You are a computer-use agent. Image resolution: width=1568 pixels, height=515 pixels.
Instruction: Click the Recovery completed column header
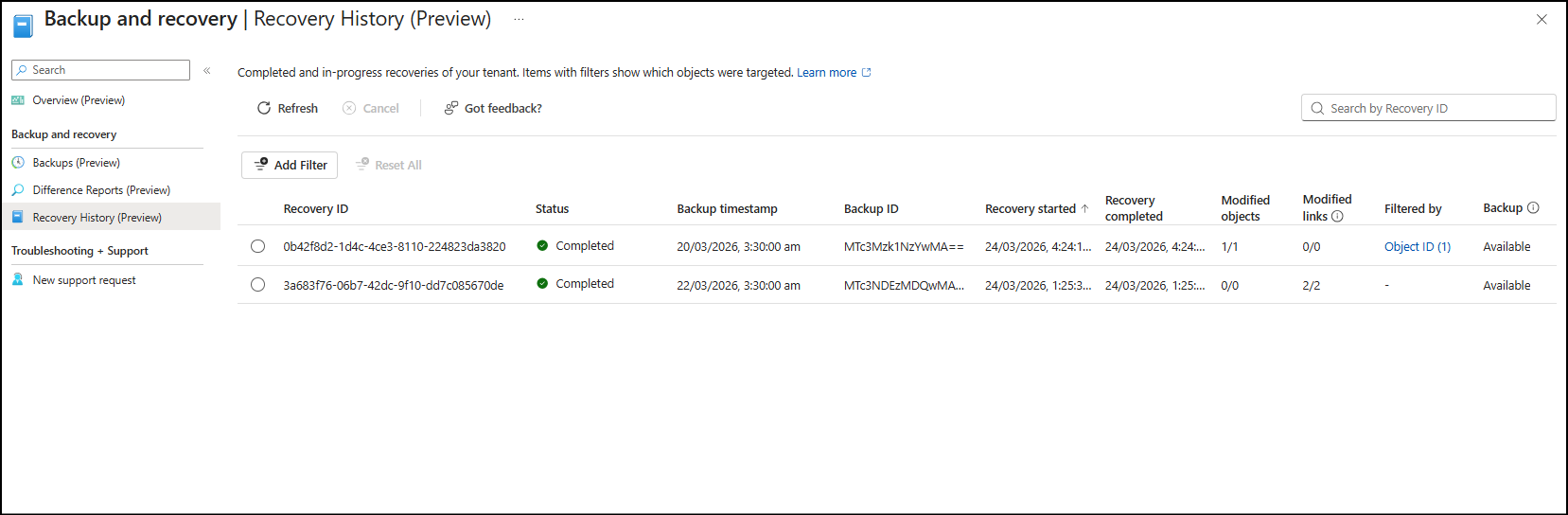click(x=1134, y=208)
